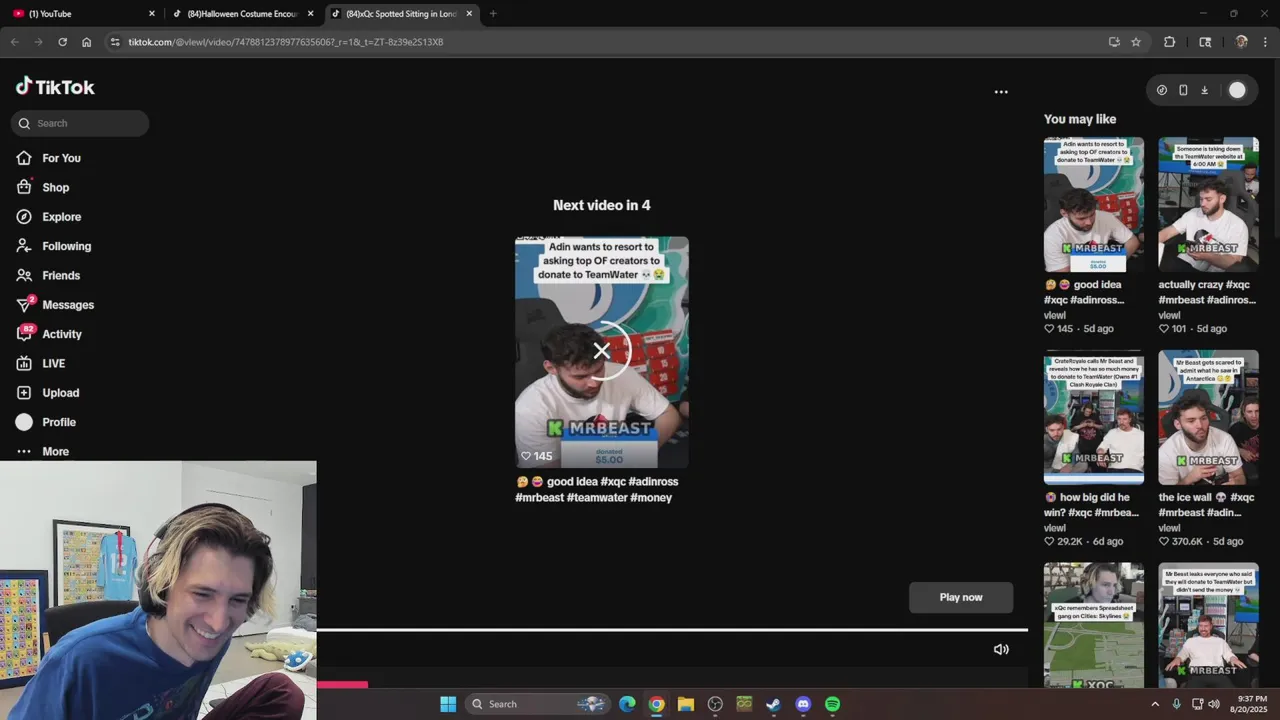
Task: Click the TikTok coin icon in pill
Action: (x=1162, y=90)
